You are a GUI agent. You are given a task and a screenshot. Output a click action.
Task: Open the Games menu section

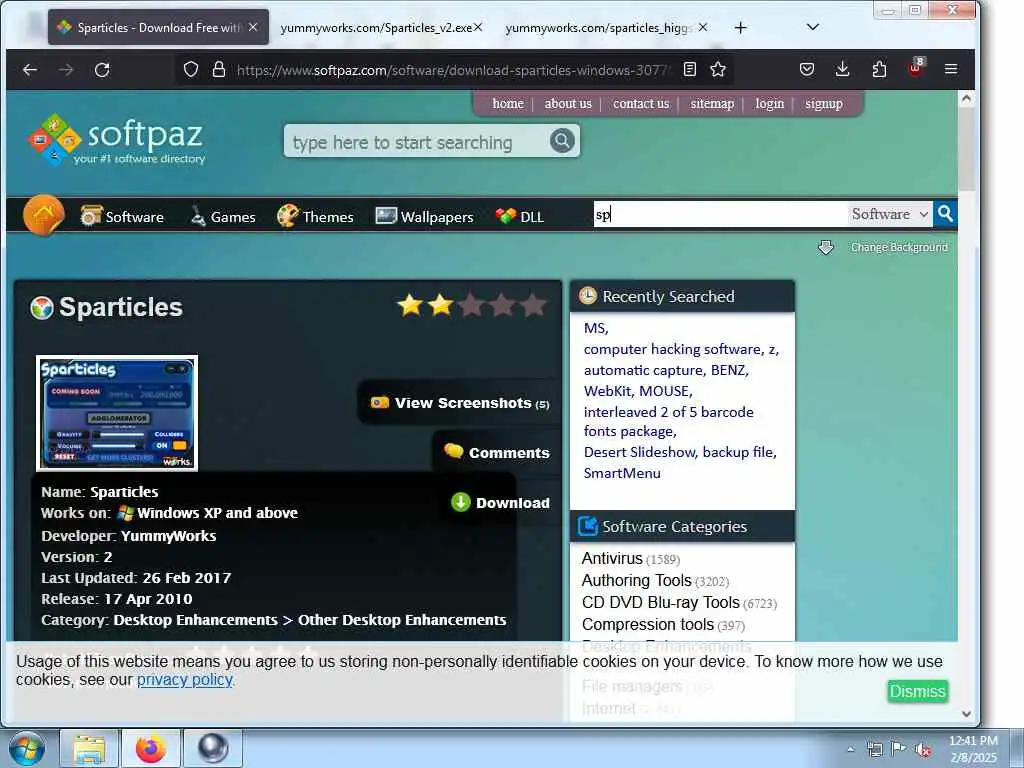point(223,216)
